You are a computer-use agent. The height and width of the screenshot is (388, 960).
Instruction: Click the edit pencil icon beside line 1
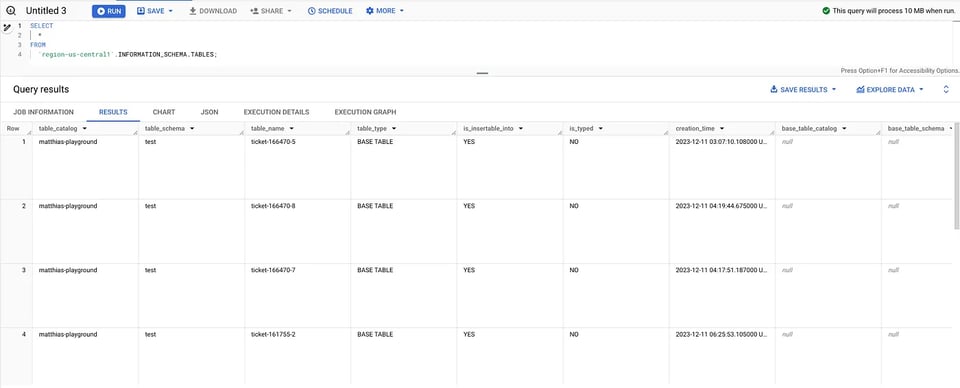7,27
